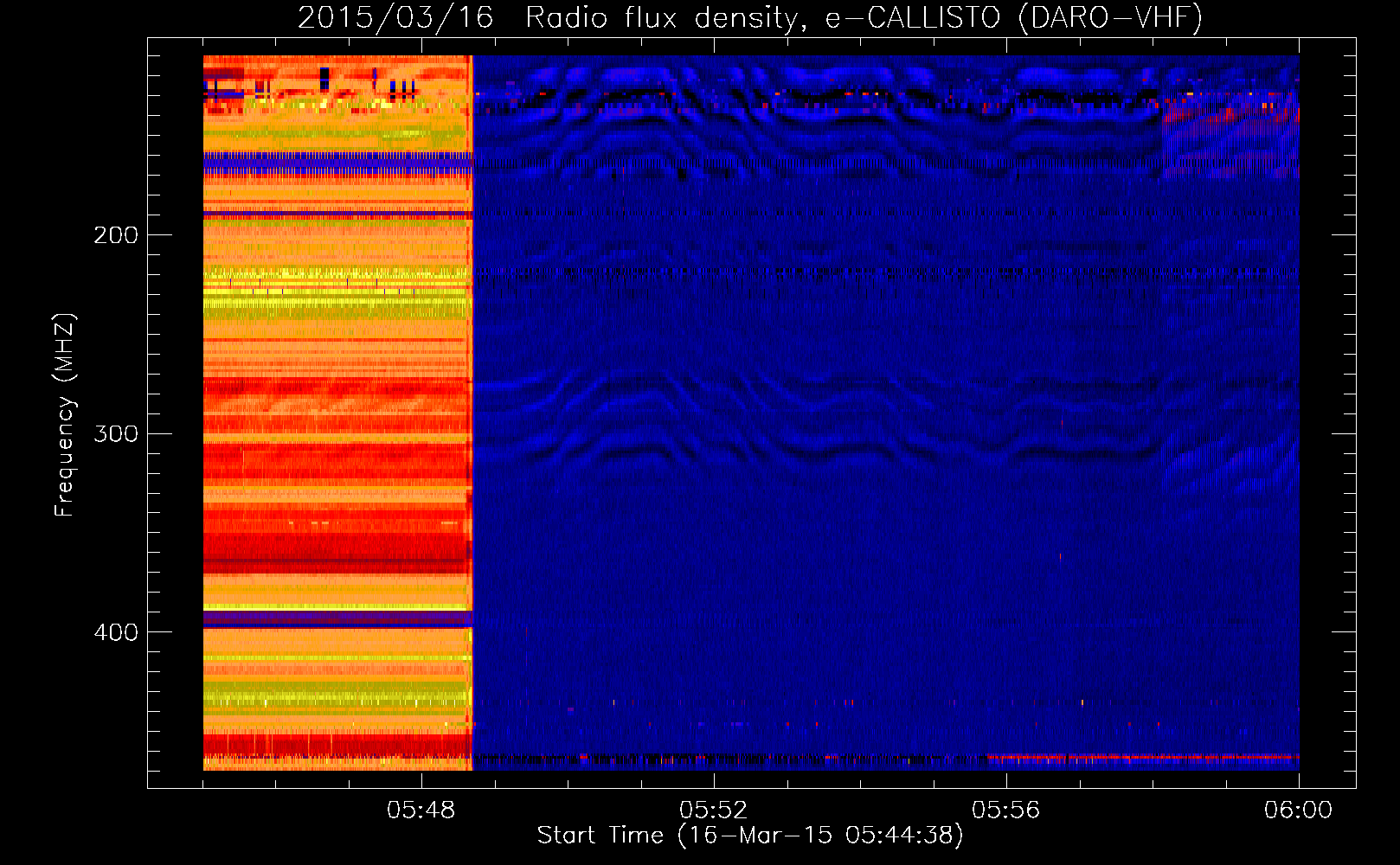Click the plot title 'Radio flux density, e-CALLISTO (DARO-VHF)'

(864, 17)
